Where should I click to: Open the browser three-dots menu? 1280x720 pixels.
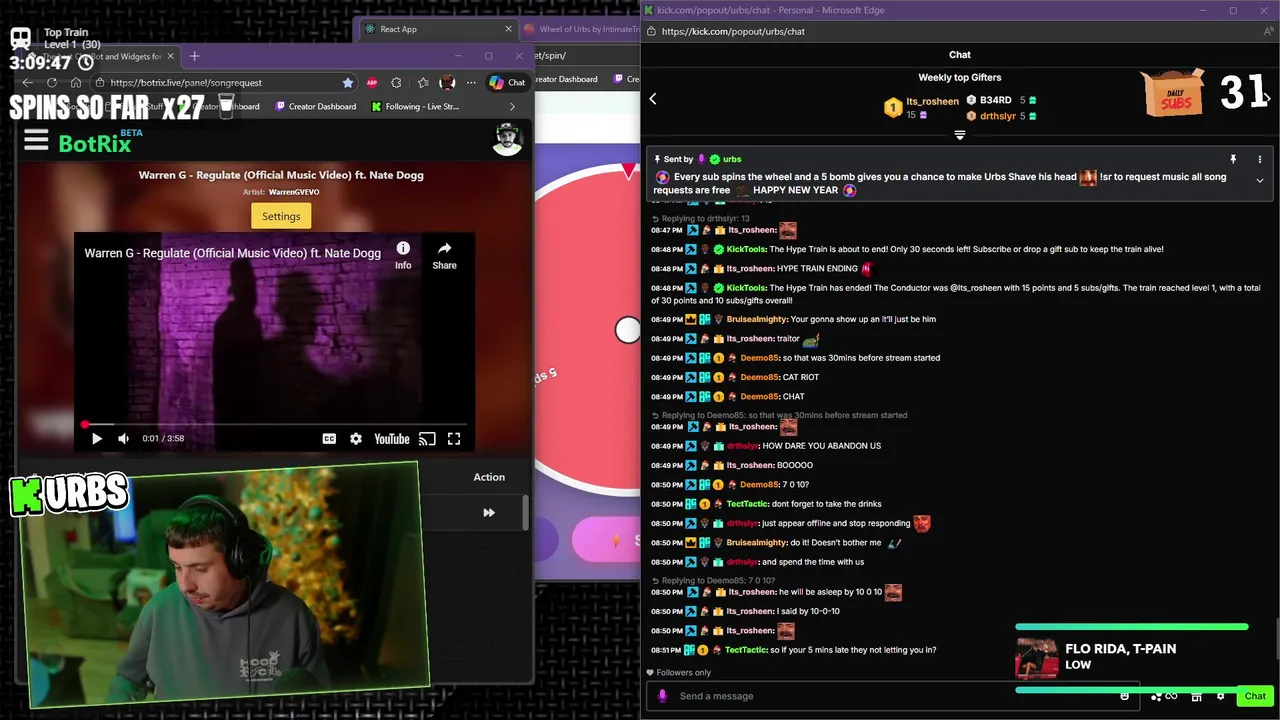pyautogui.click(x=471, y=83)
